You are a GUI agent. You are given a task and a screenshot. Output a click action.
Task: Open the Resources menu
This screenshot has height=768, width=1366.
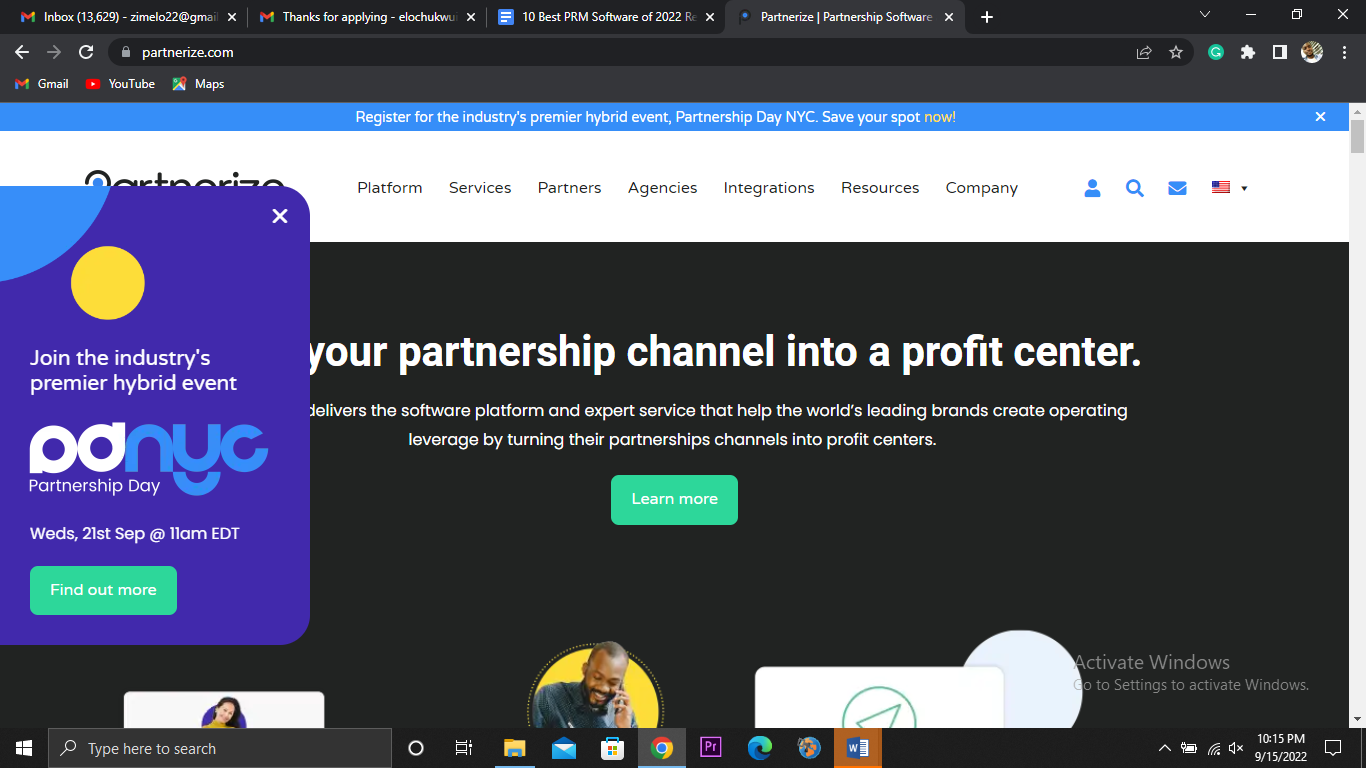pos(880,188)
